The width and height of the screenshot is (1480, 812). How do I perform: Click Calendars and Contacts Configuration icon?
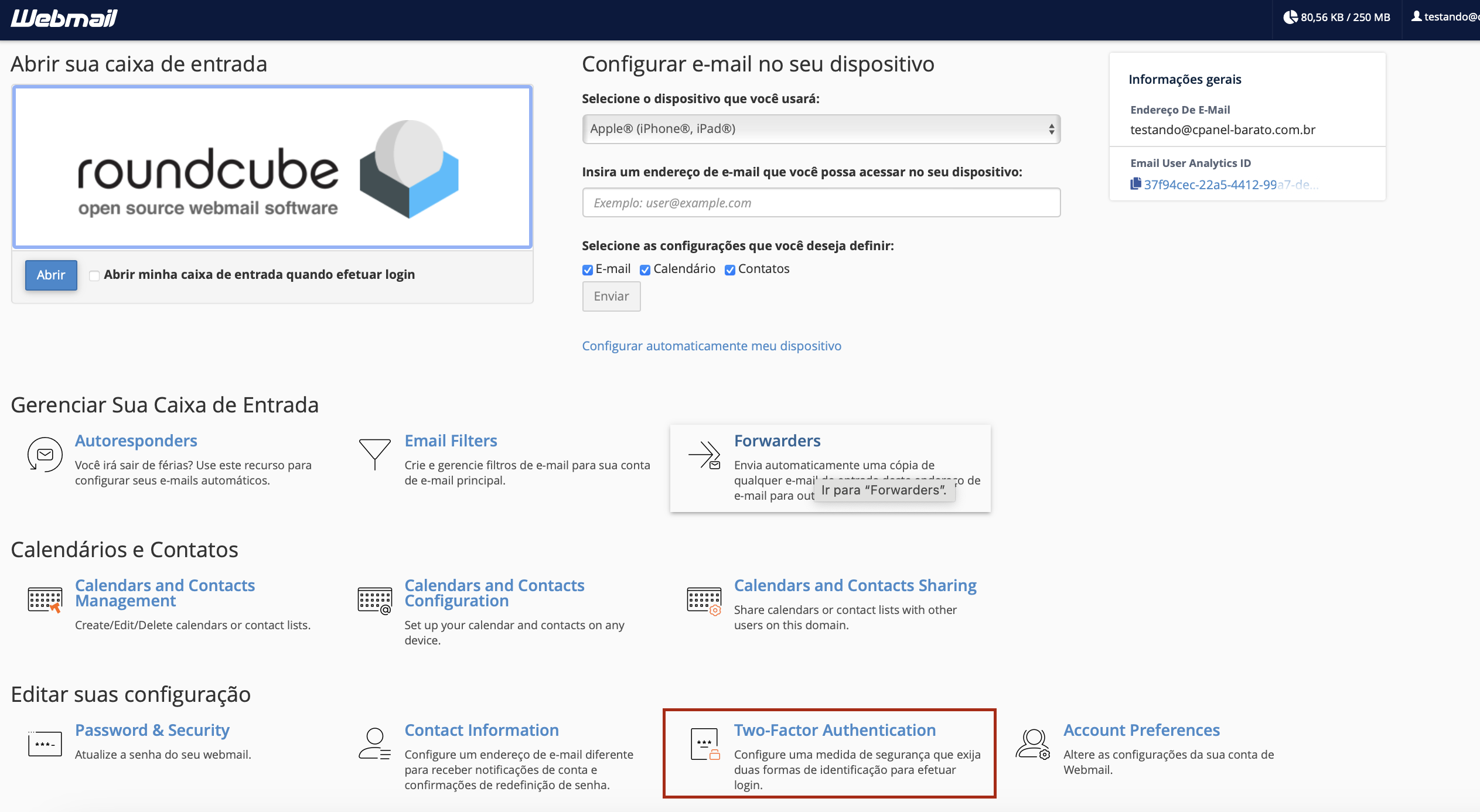[x=375, y=601]
